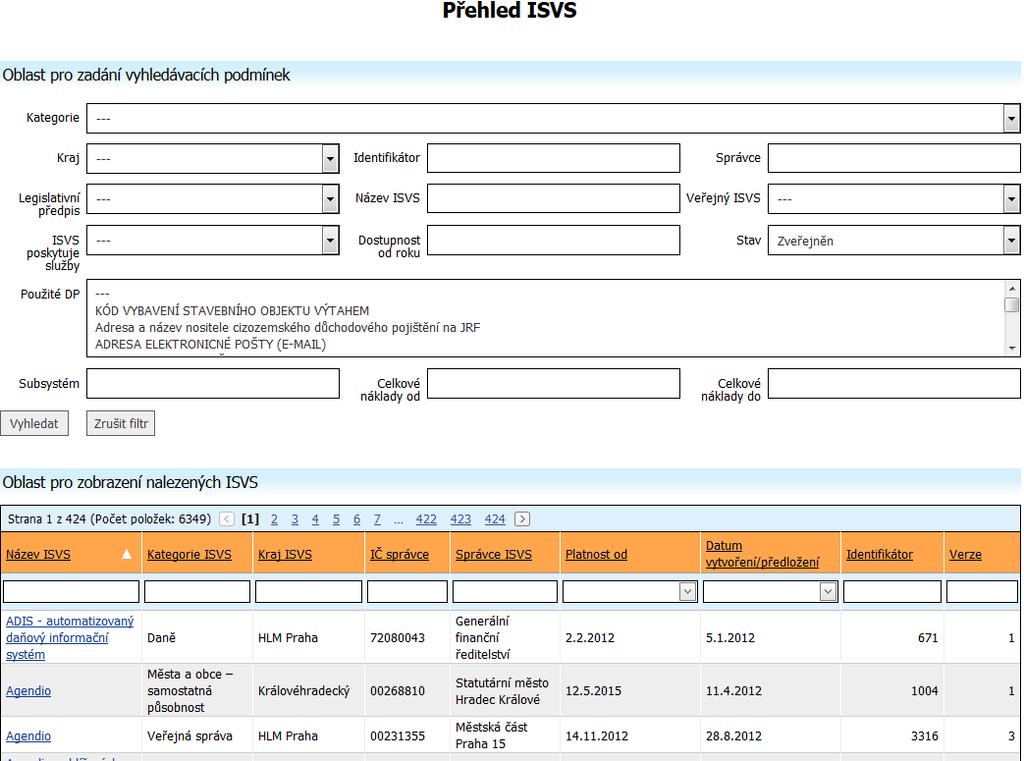Sort by the Identifikátor column header
Viewport: 1024px width, 761px height.
[x=880, y=555]
